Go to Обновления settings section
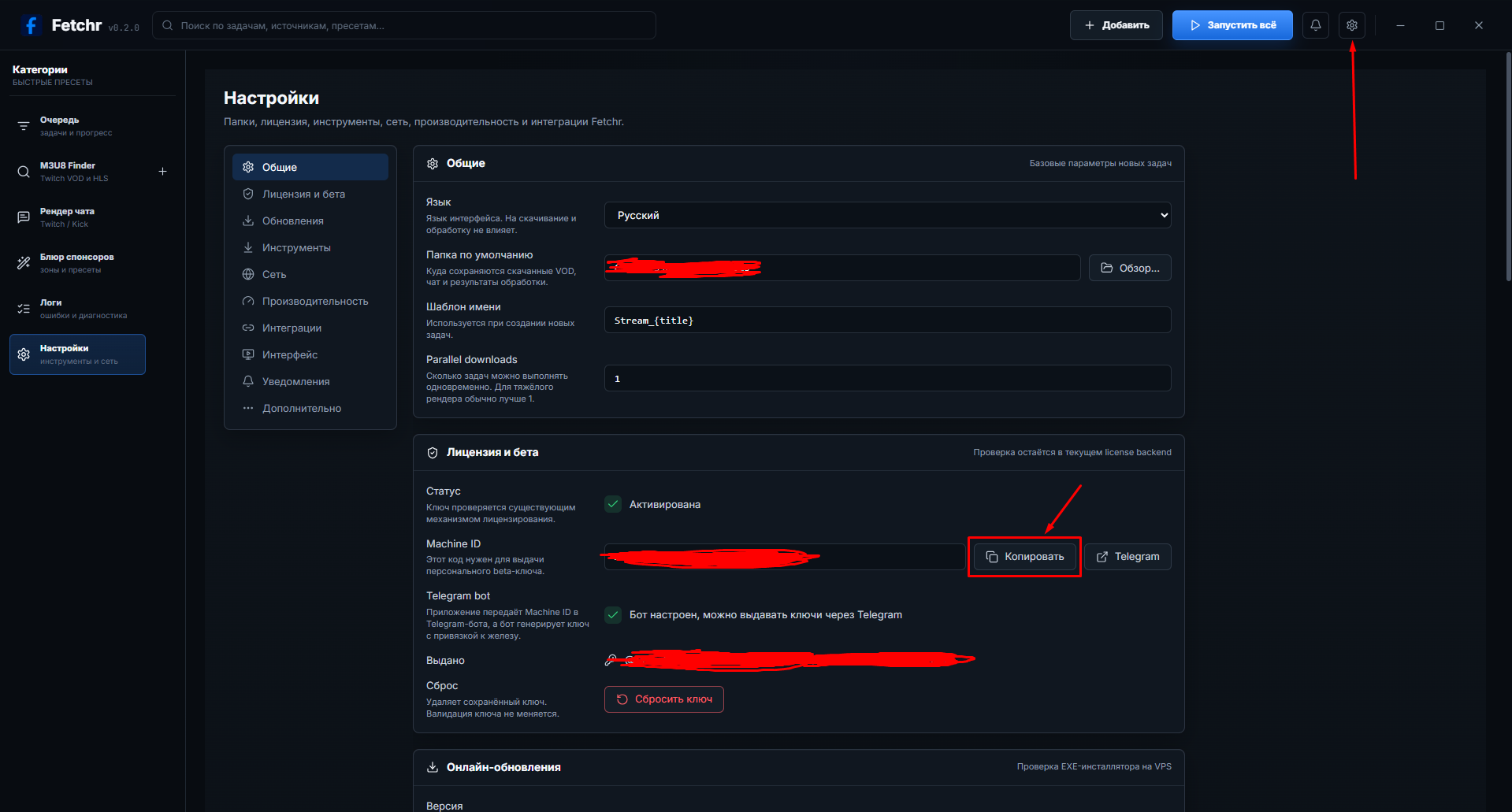 click(310, 221)
